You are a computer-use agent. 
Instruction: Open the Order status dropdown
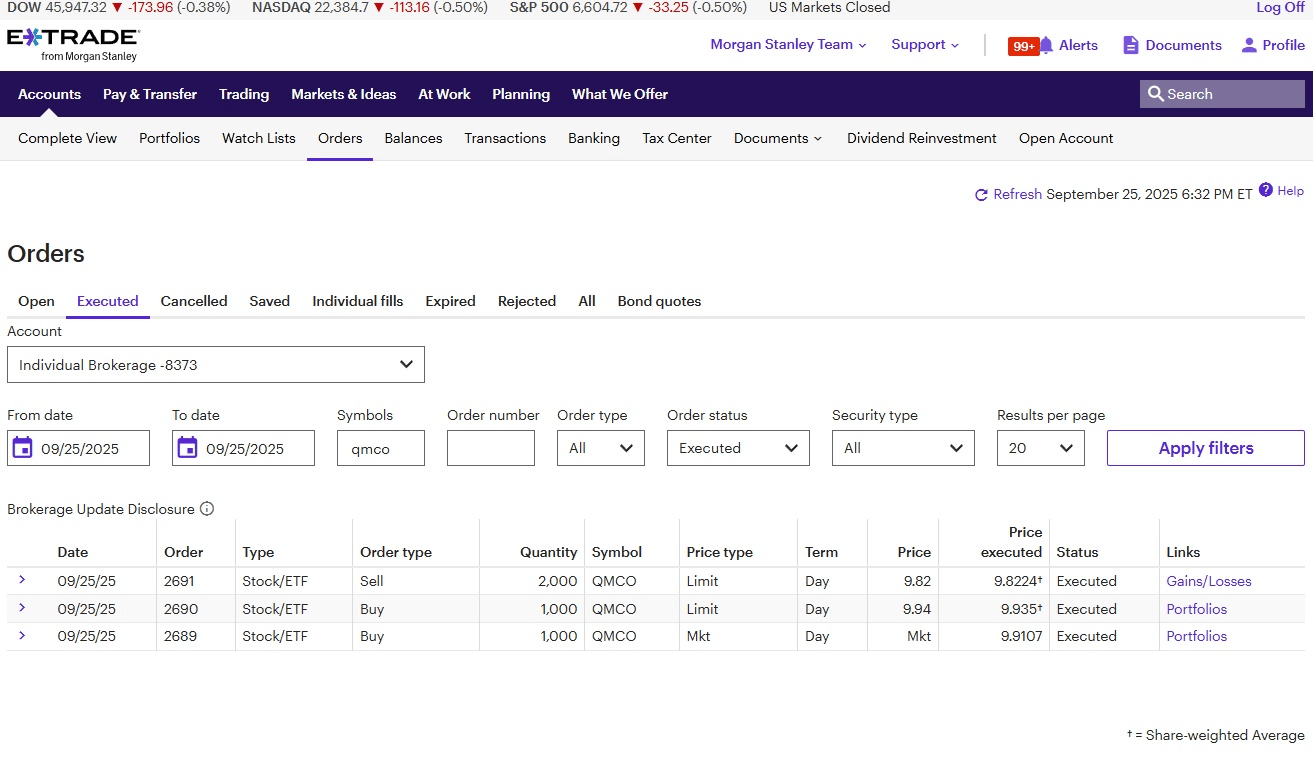[x=737, y=448]
